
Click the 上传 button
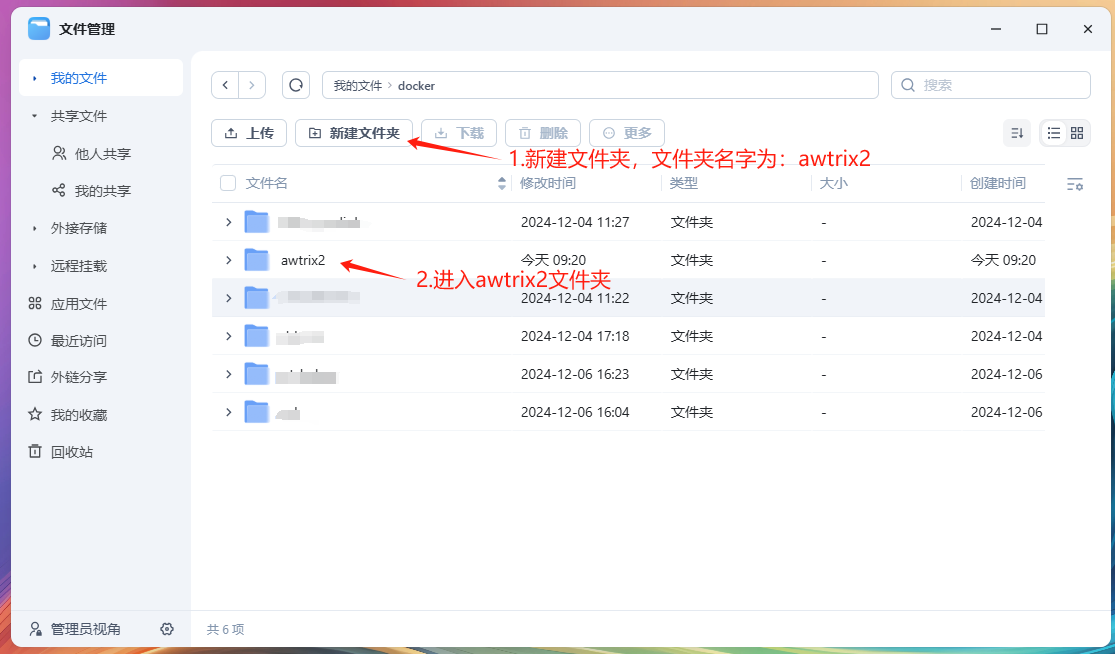[249, 133]
